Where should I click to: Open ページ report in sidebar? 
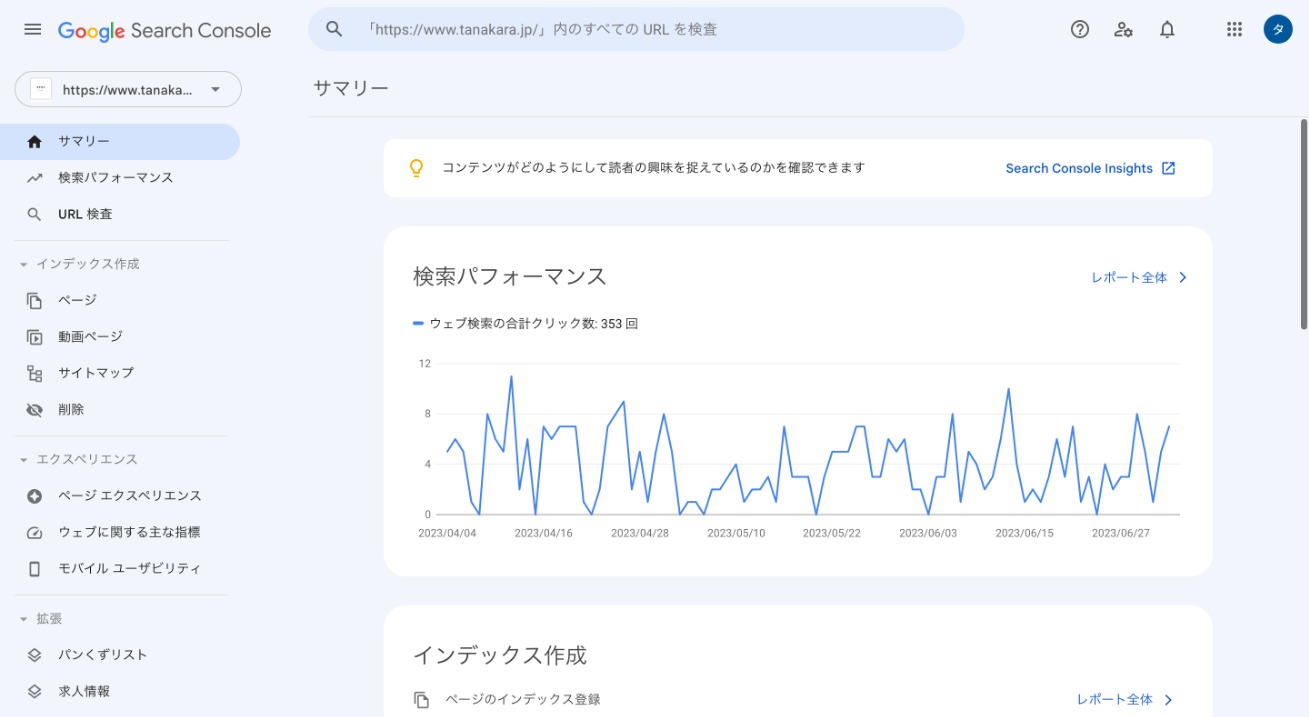[120, 300]
